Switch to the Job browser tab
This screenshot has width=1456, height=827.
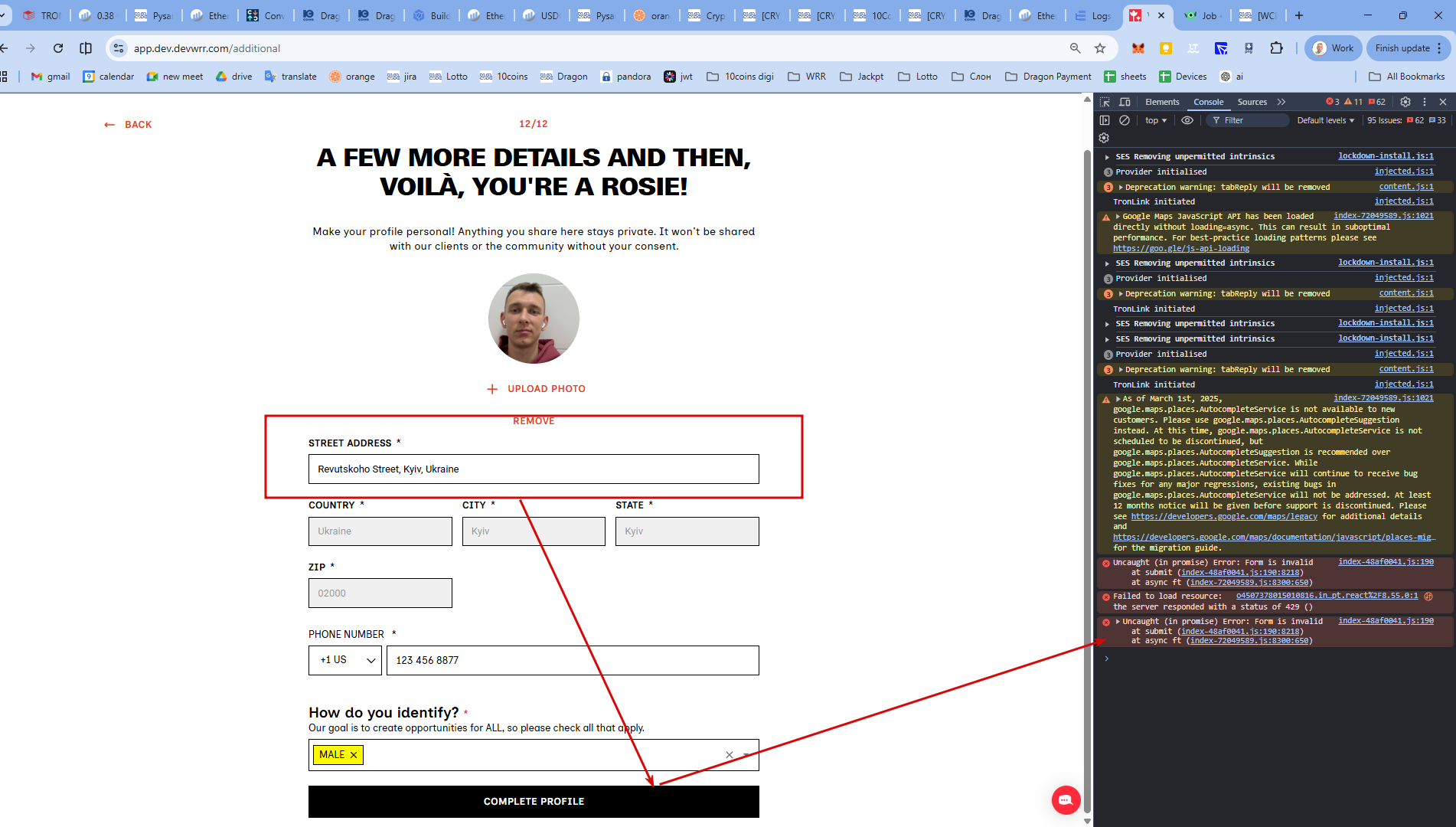pyautogui.click(x=1202, y=15)
